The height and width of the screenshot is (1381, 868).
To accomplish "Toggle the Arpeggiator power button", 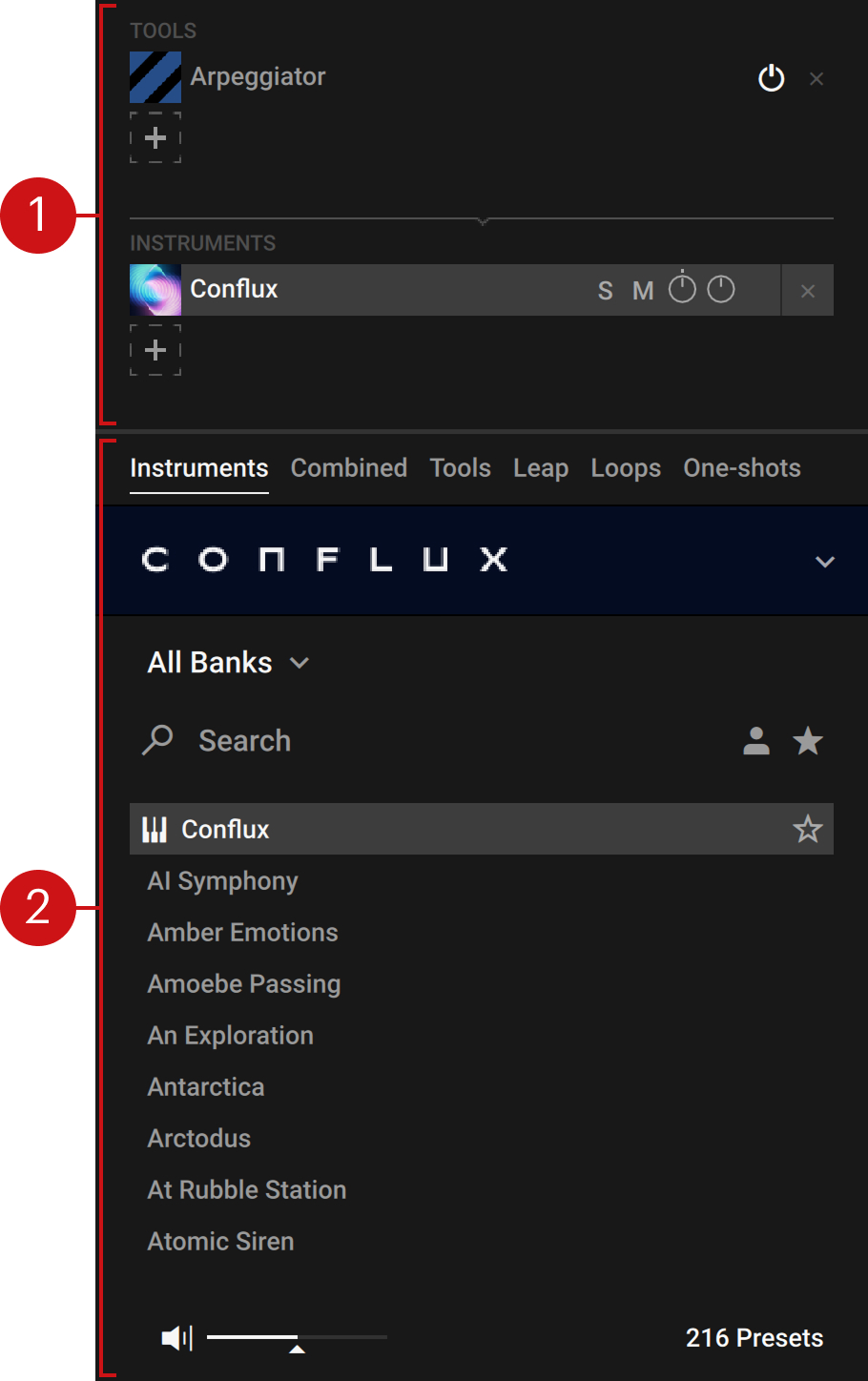I will click(771, 78).
